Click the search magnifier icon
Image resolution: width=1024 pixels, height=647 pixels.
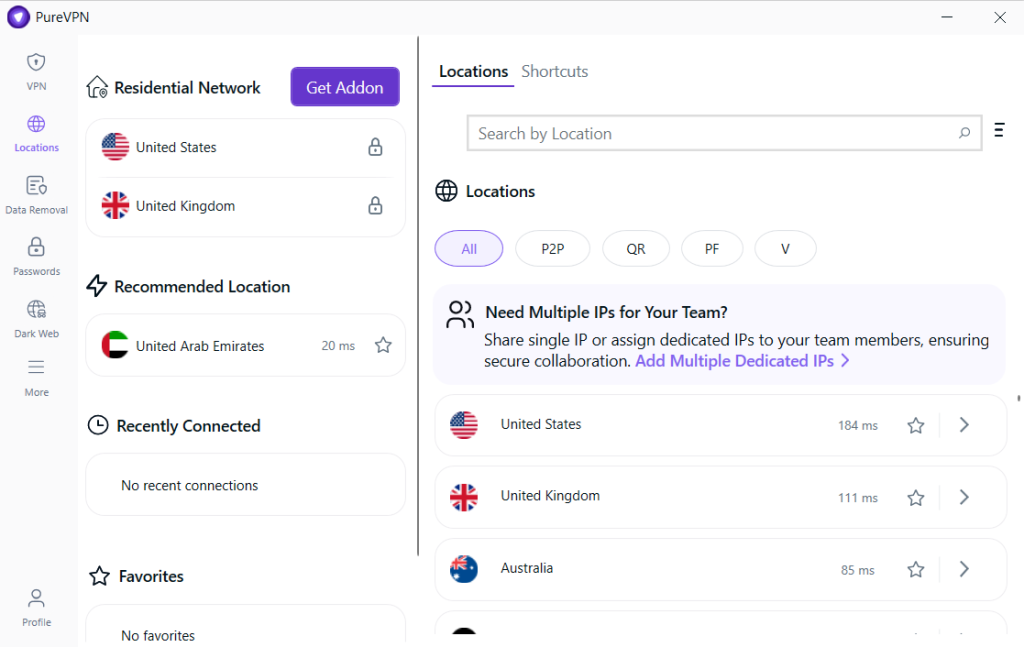(x=964, y=133)
